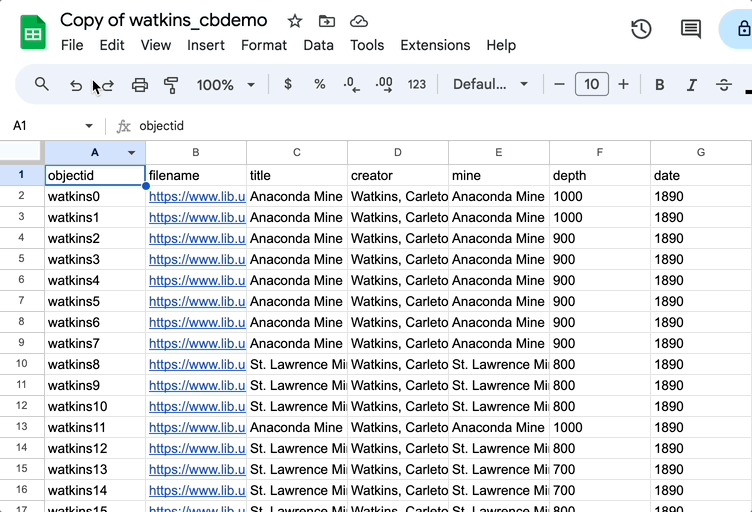
Task: Open the Tools menu
Action: [367, 45]
